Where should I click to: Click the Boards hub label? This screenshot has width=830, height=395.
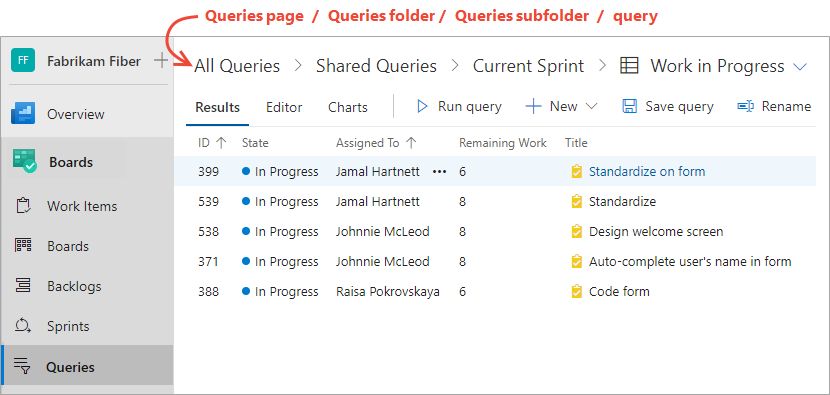pyautogui.click(x=71, y=163)
